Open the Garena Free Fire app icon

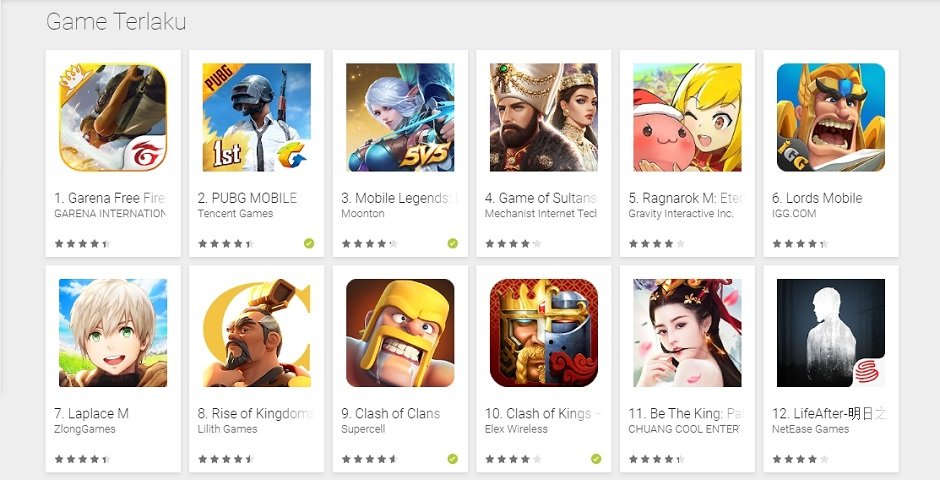[x=113, y=117]
